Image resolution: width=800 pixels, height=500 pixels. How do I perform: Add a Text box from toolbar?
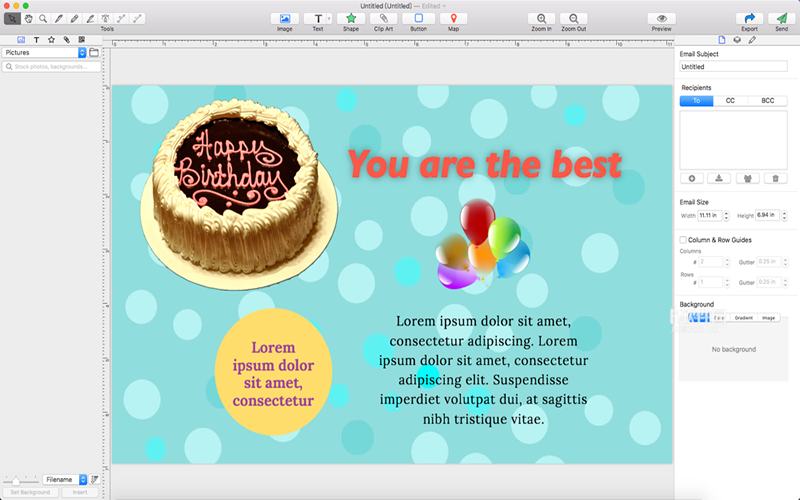(x=316, y=19)
